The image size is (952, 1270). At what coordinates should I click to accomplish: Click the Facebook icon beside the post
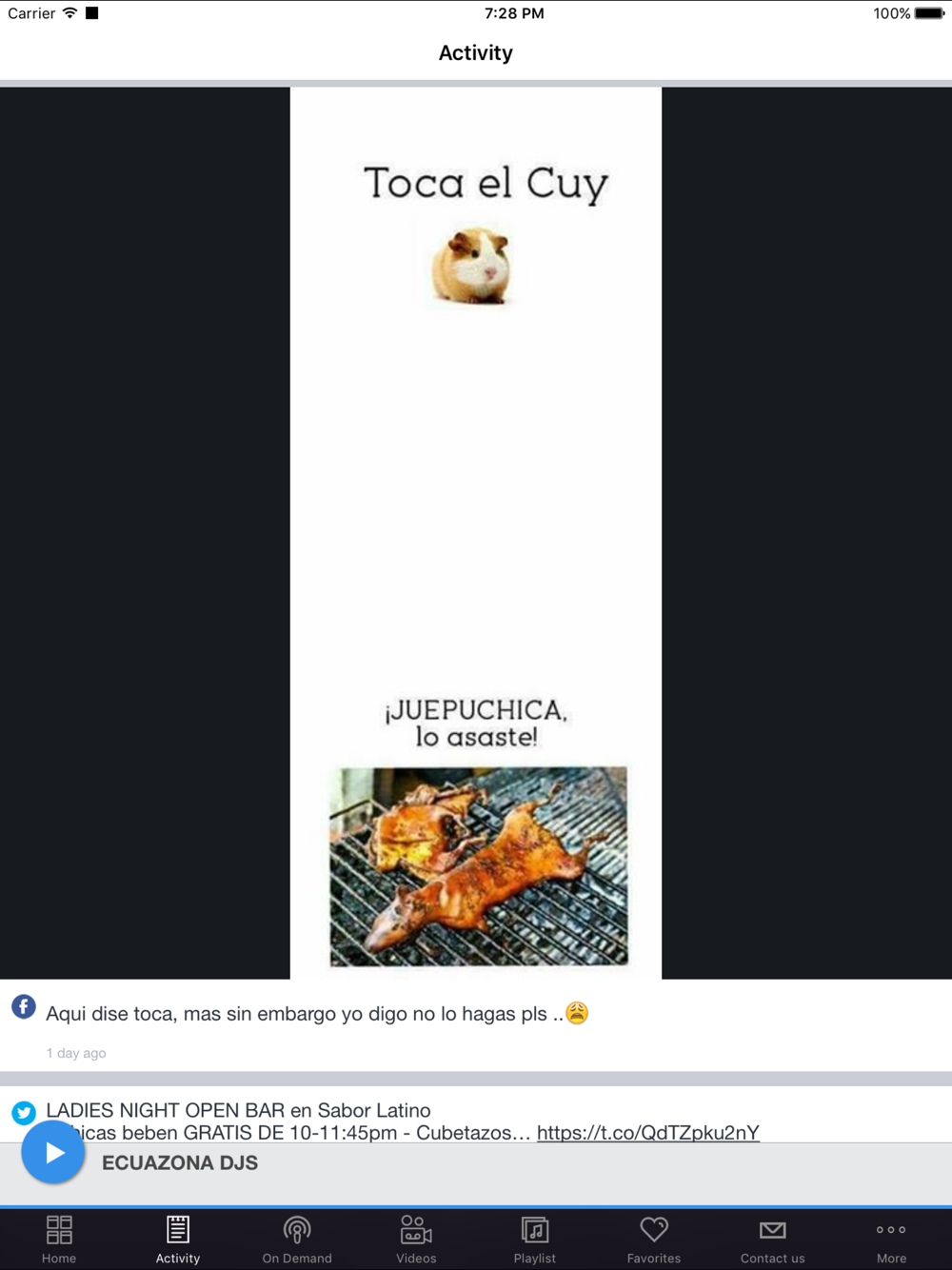(24, 1006)
